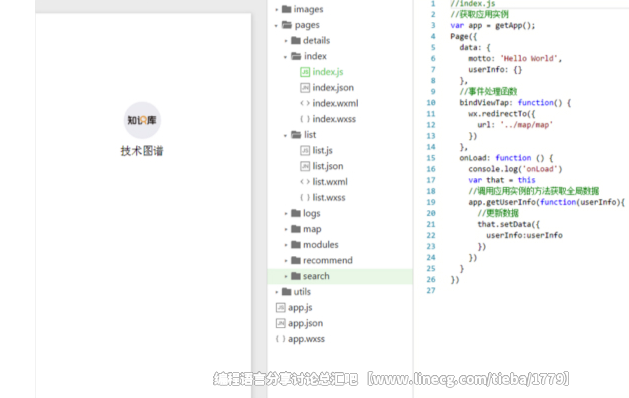629x398 pixels.
Task: Click the JSON icon of index.json
Action: pos(305,87)
